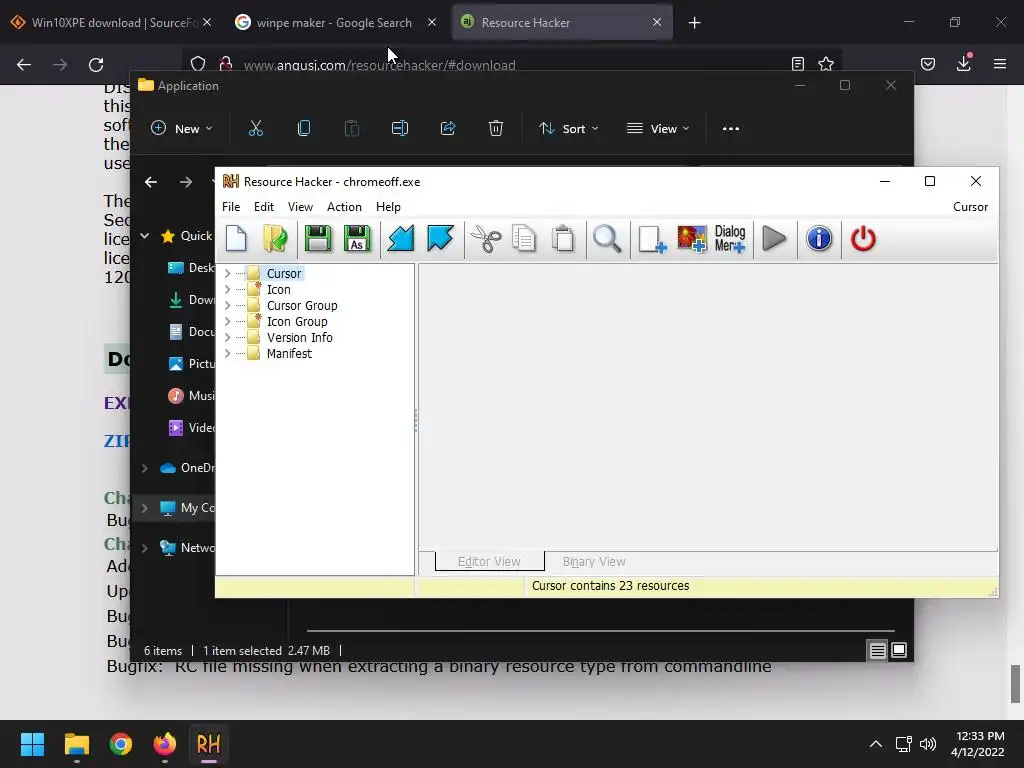Switch explorer to large thumbnails view icon
1024x768 pixels.
tap(899, 650)
